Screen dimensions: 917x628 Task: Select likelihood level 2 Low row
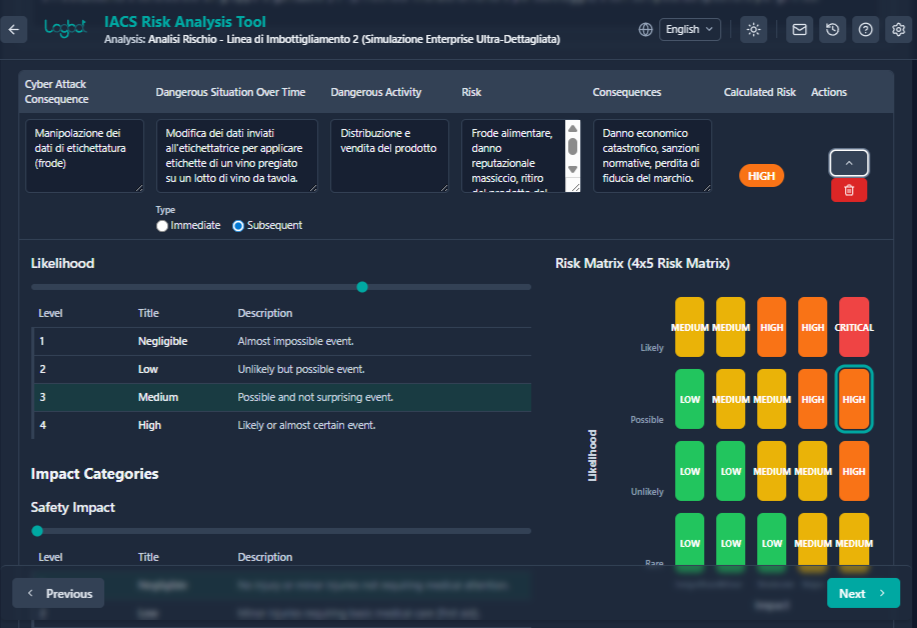click(x=281, y=369)
